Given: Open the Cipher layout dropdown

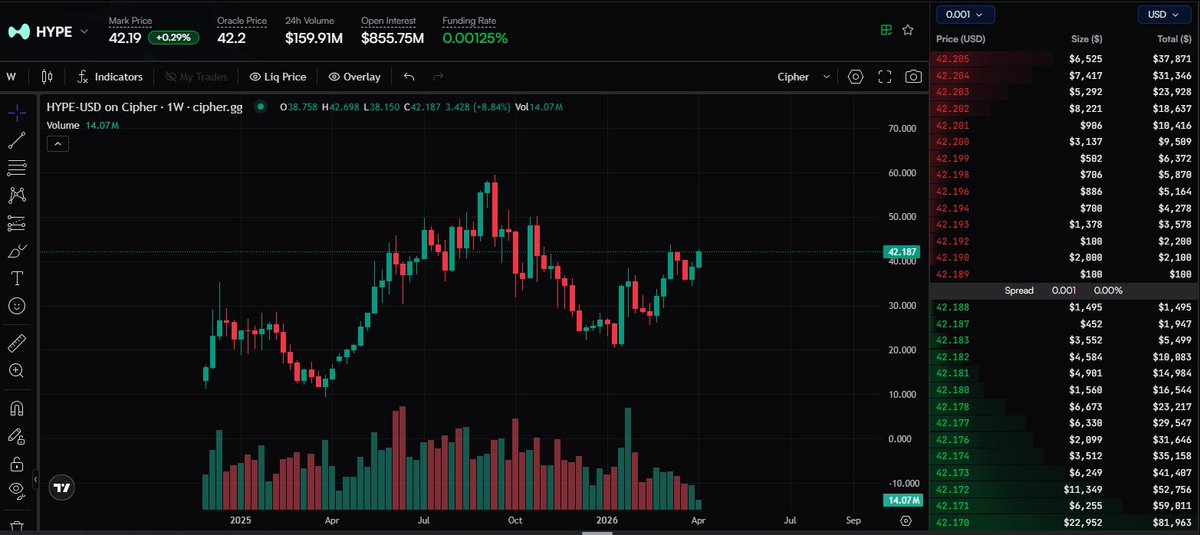Looking at the screenshot, I should 804,76.
